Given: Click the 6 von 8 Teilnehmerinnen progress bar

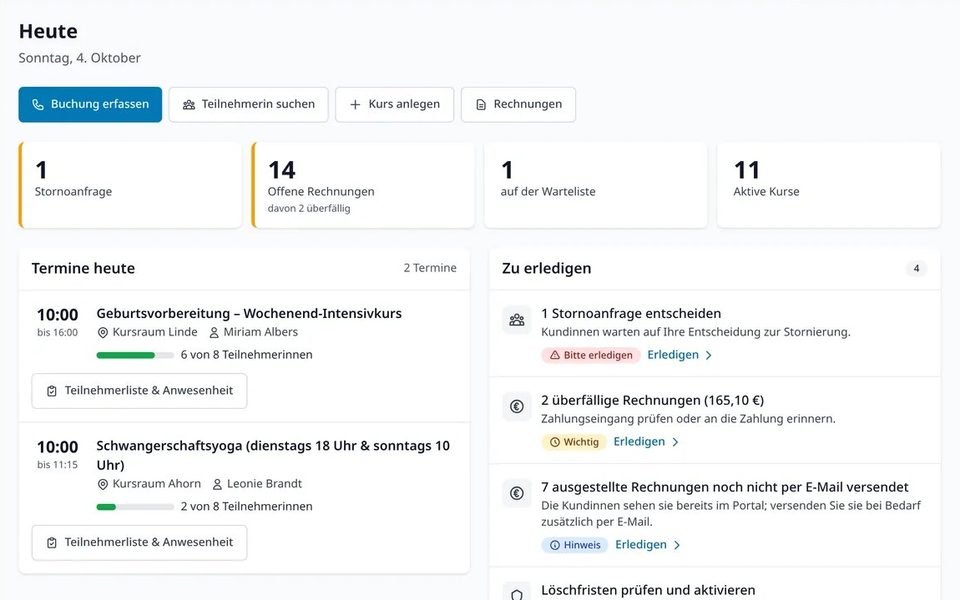Looking at the screenshot, I should click(135, 355).
